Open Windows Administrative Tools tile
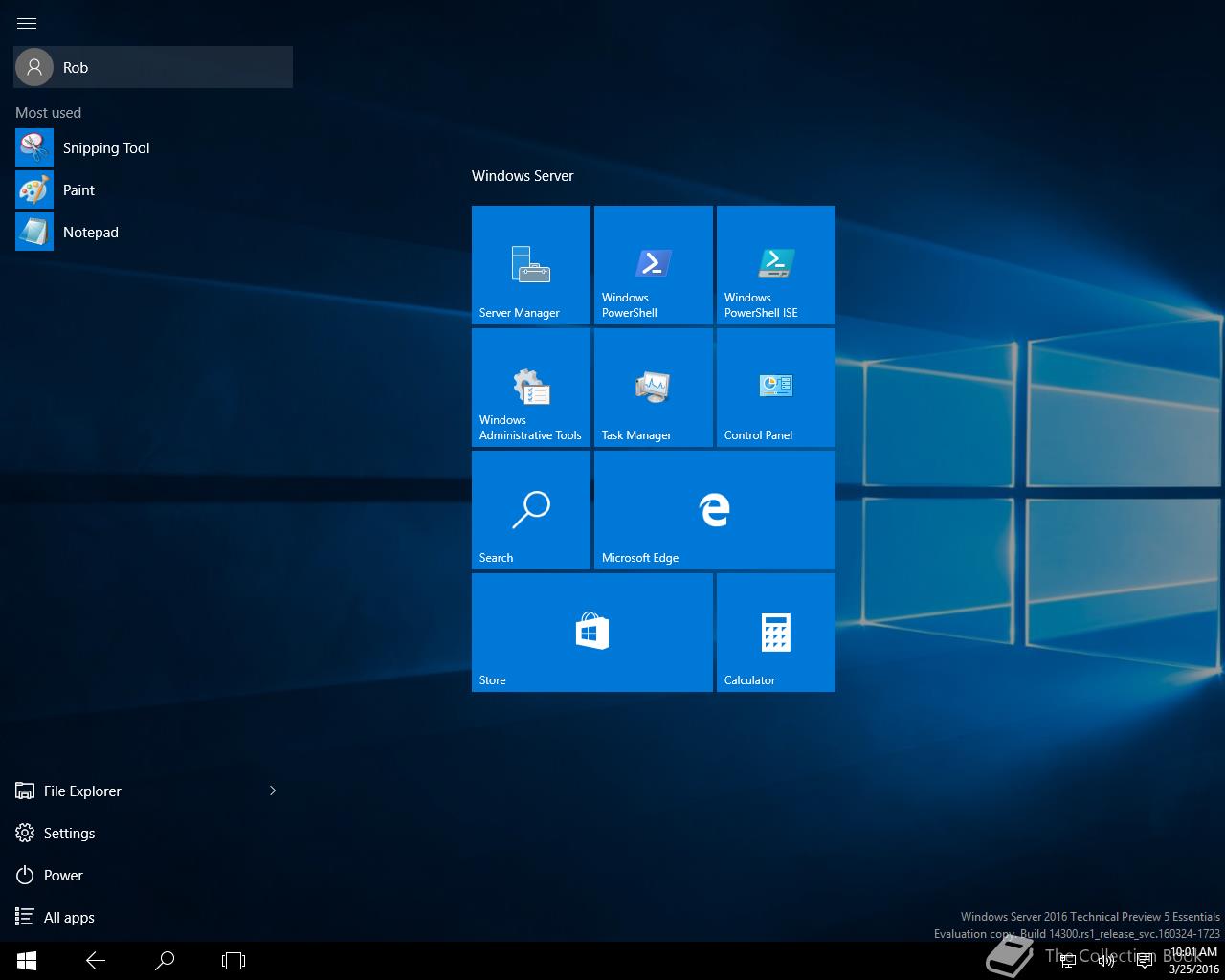The width and height of the screenshot is (1225, 980). tap(531, 388)
